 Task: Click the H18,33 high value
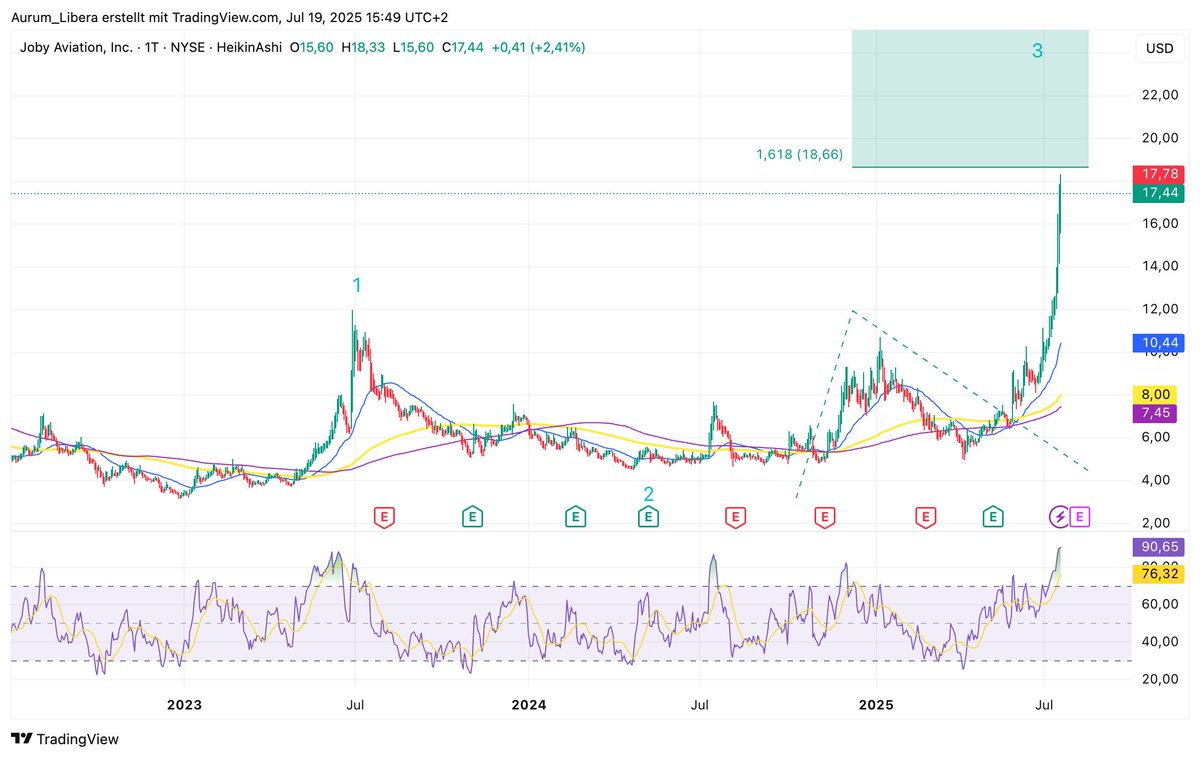(x=364, y=47)
